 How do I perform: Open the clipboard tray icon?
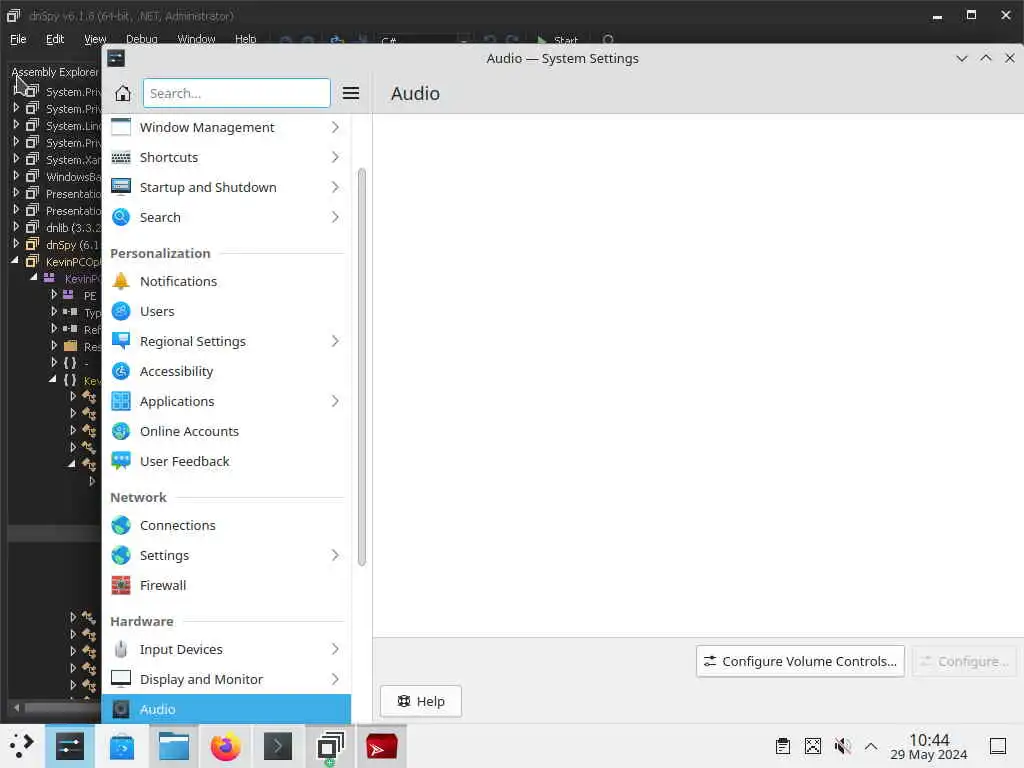point(783,746)
